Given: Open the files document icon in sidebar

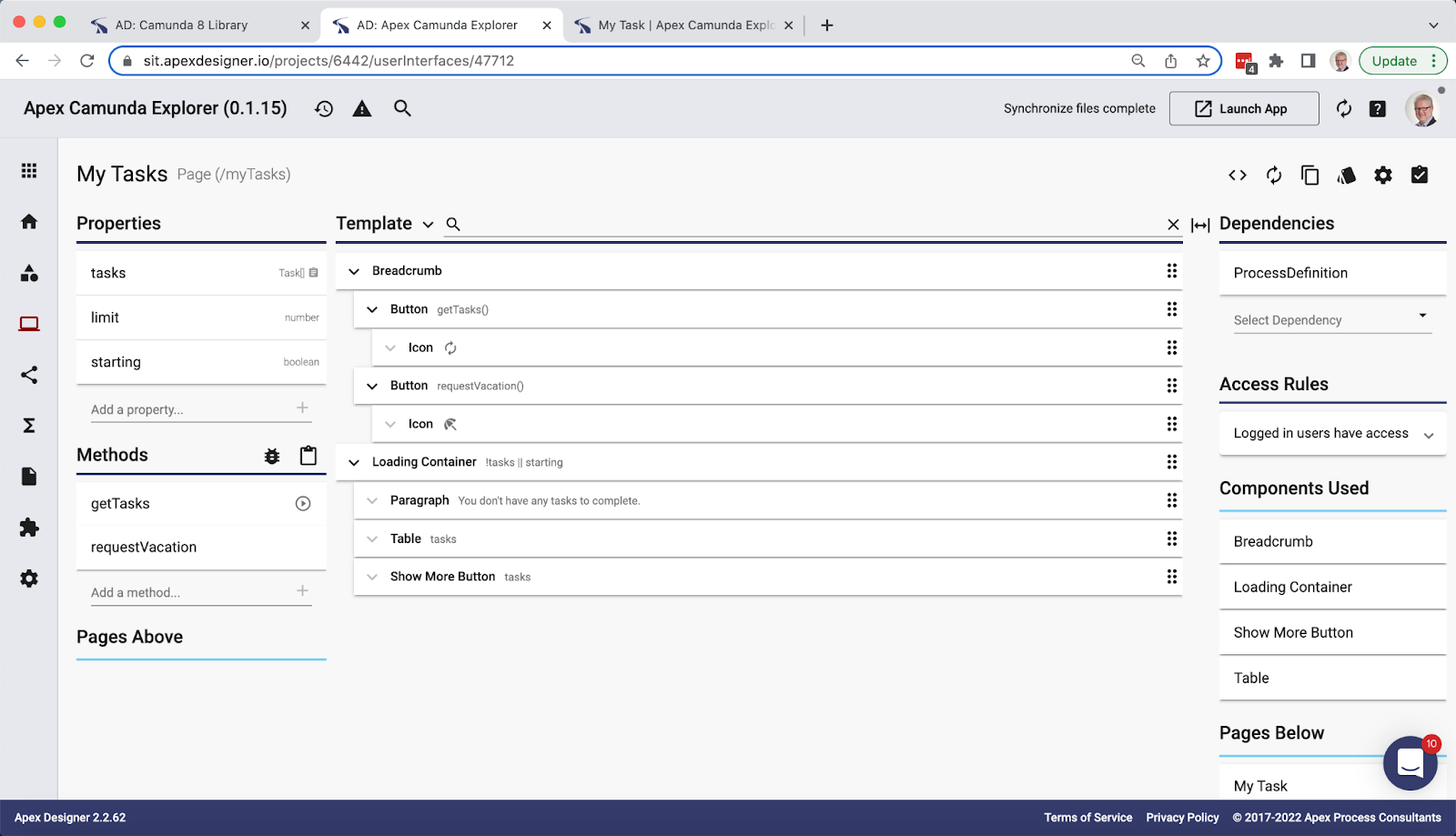Looking at the screenshot, I should pos(29,477).
